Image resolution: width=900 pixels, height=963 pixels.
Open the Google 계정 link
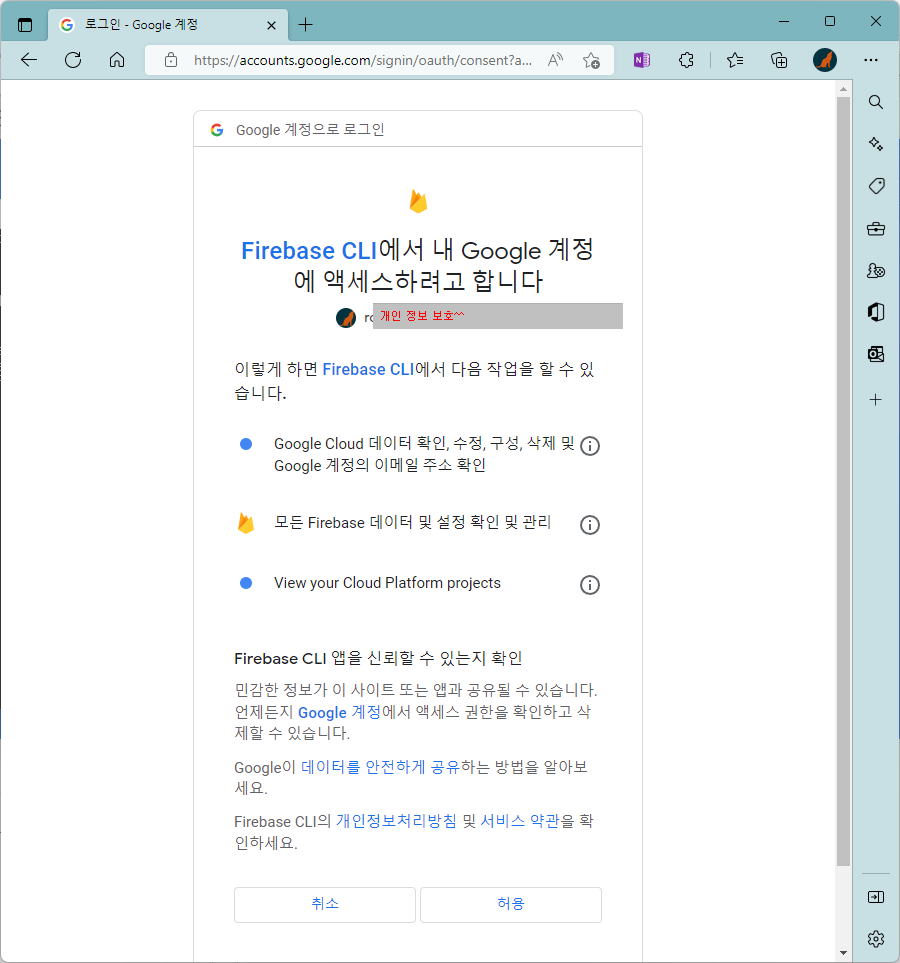pyautogui.click(x=340, y=712)
